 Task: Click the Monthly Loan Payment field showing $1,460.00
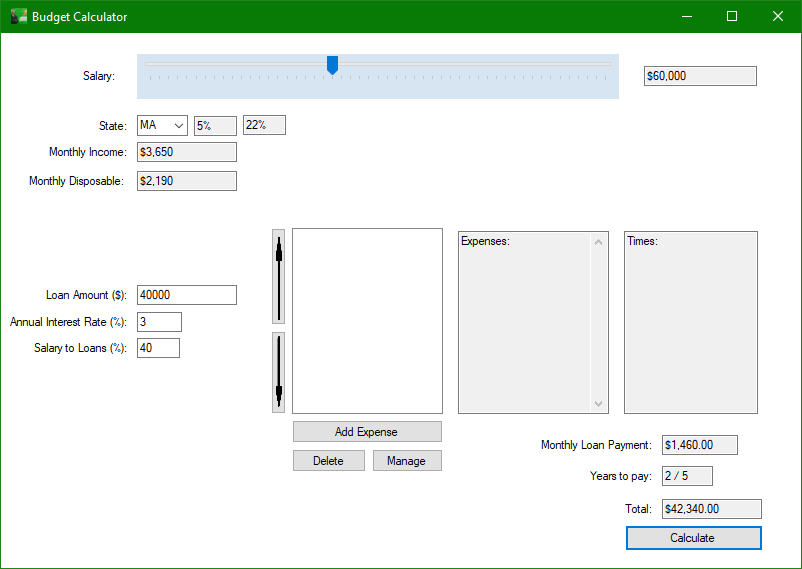700,445
